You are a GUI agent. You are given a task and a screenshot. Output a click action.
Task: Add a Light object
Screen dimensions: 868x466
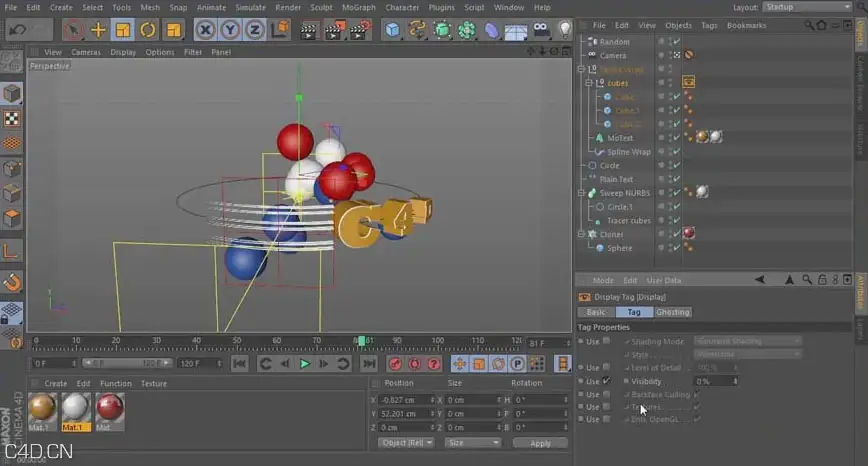click(x=564, y=30)
